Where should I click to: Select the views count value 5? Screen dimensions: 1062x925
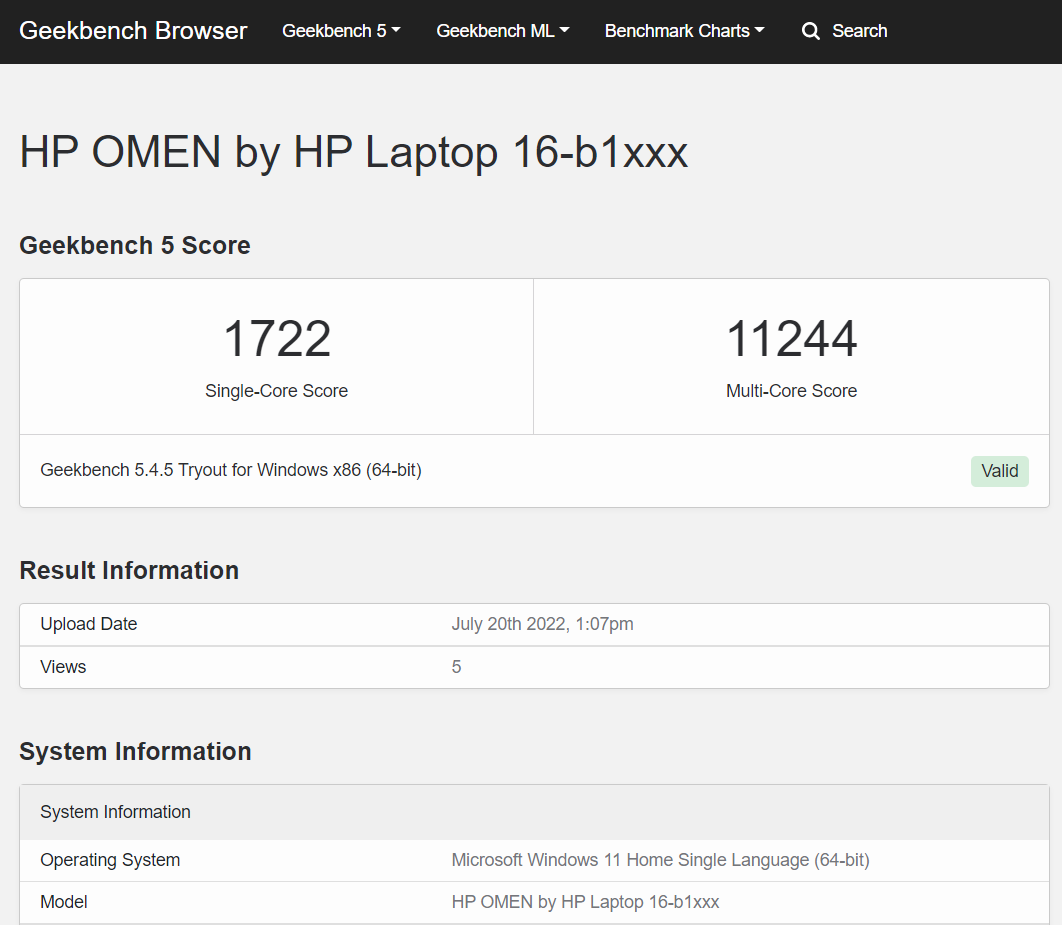click(456, 667)
